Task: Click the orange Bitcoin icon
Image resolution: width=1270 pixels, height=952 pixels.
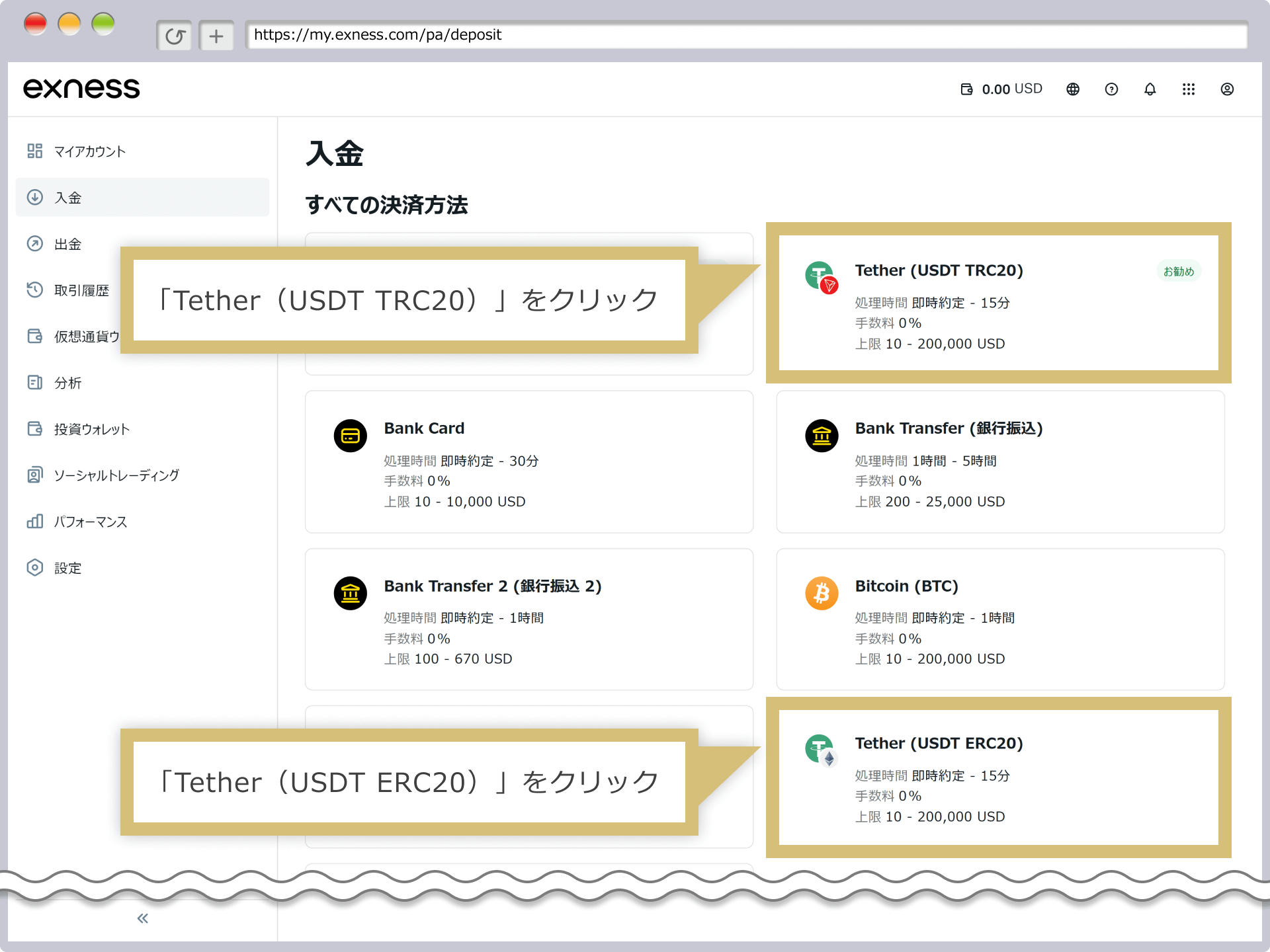Action: tap(822, 594)
